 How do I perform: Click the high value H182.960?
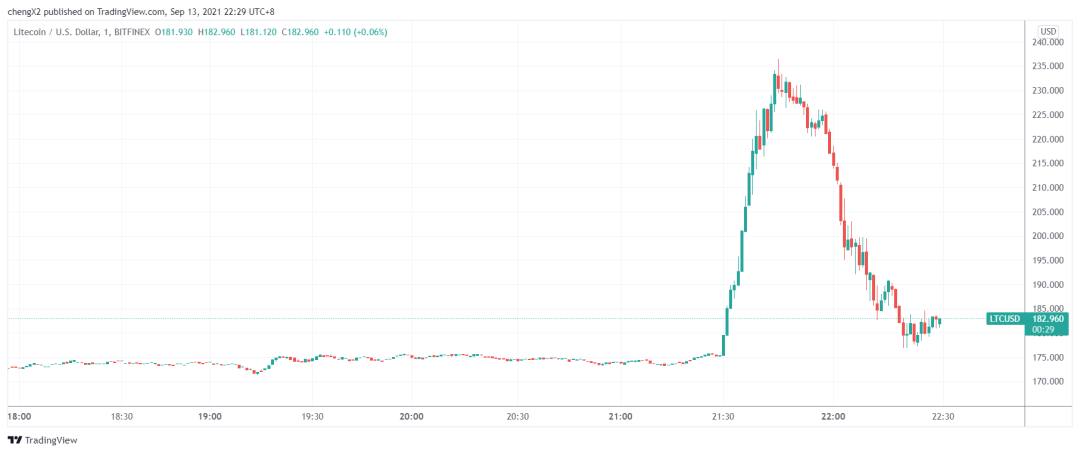[217, 32]
